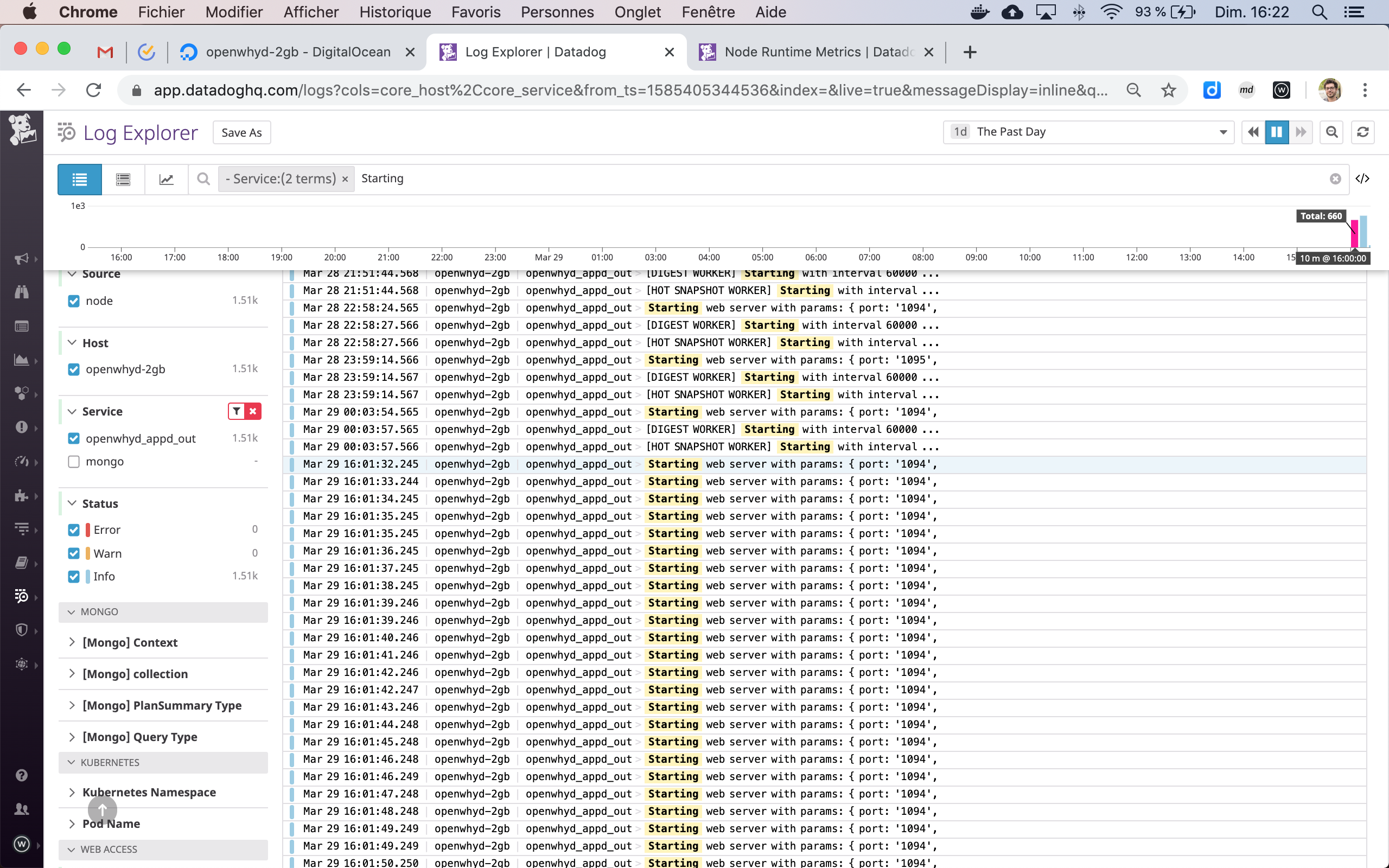Clear the Starting search query
The image size is (1389, 868).
[1336, 178]
